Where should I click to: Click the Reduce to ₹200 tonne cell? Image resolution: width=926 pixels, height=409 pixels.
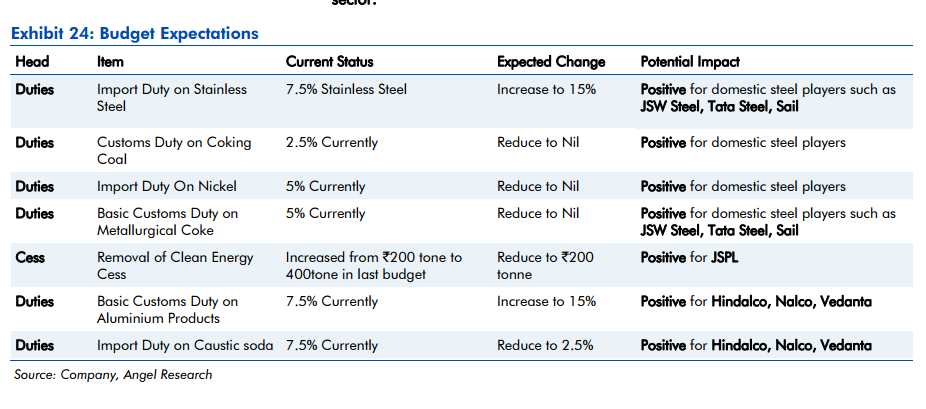(x=545, y=265)
